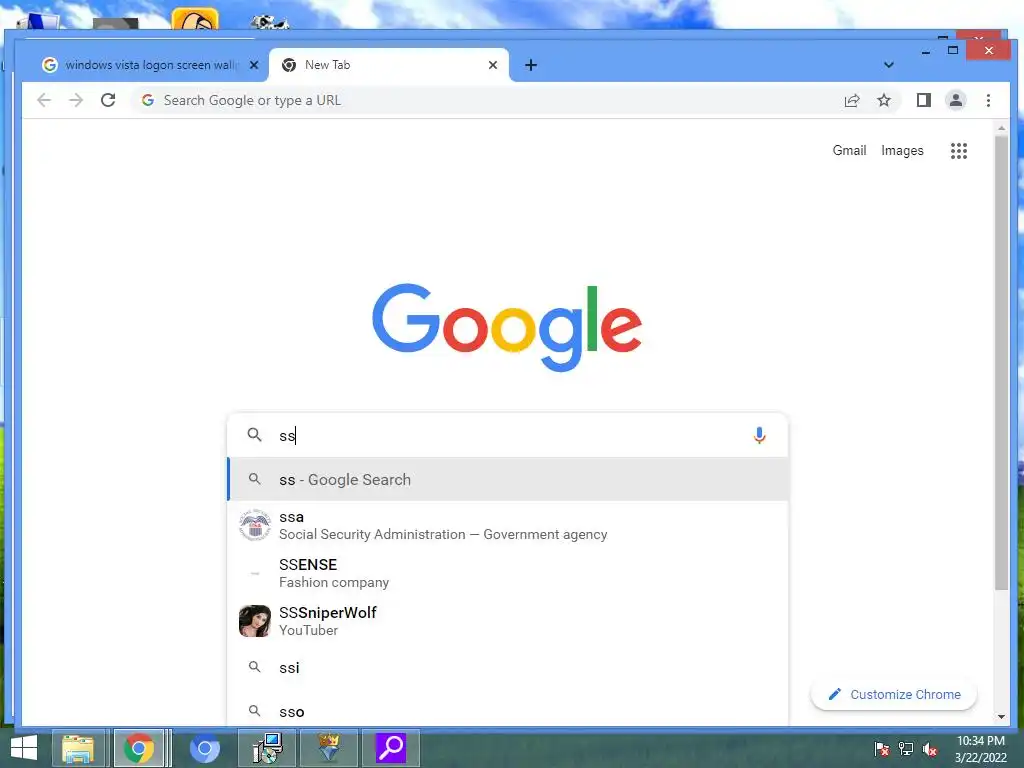Click the muted volume tray icon
The width and height of the screenshot is (1024, 768).
(x=929, y=749)
